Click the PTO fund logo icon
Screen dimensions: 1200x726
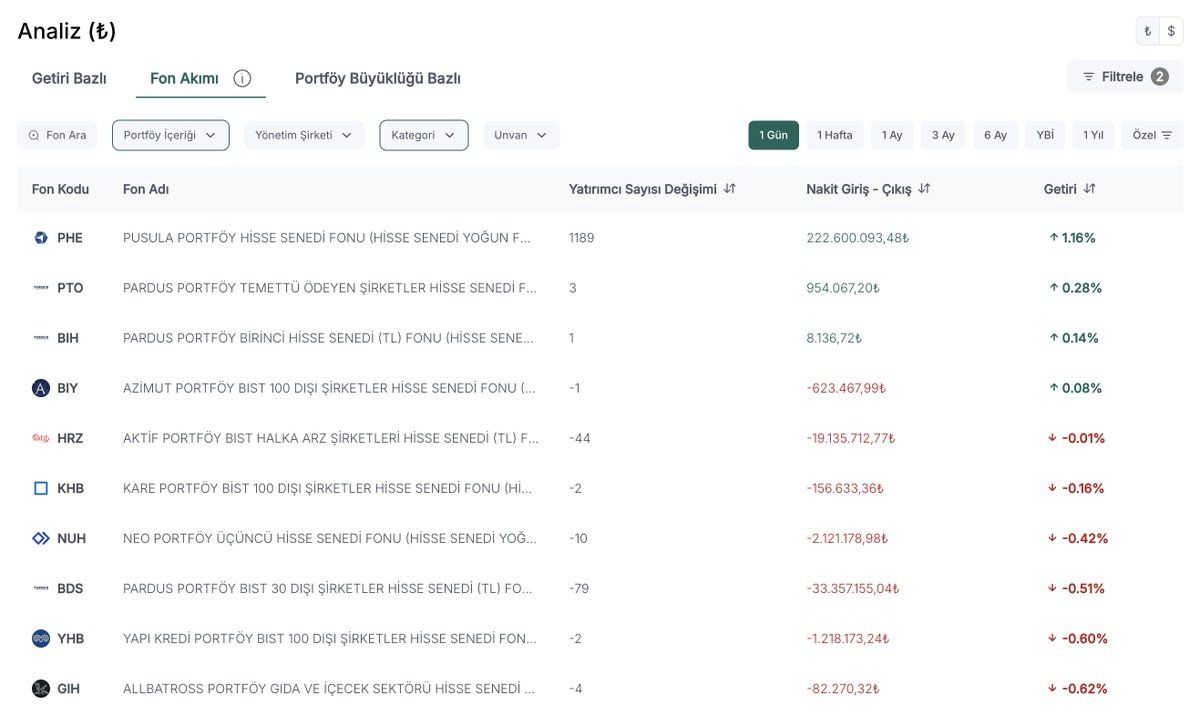(x=40, y=288)
